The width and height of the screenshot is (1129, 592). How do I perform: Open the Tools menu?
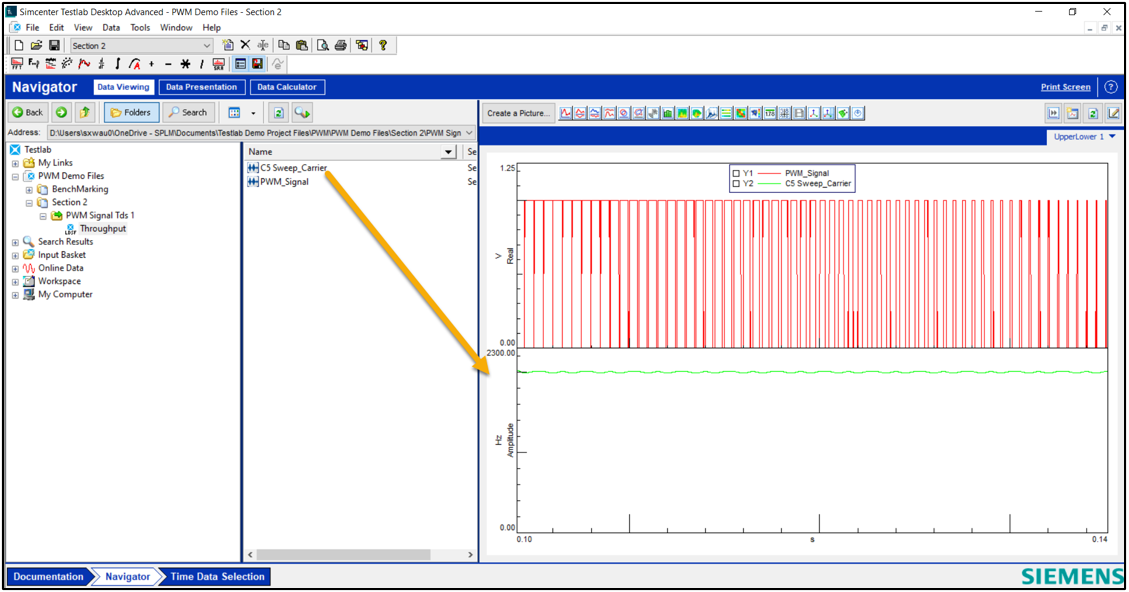pyautogui.click(x=140, y=27)
